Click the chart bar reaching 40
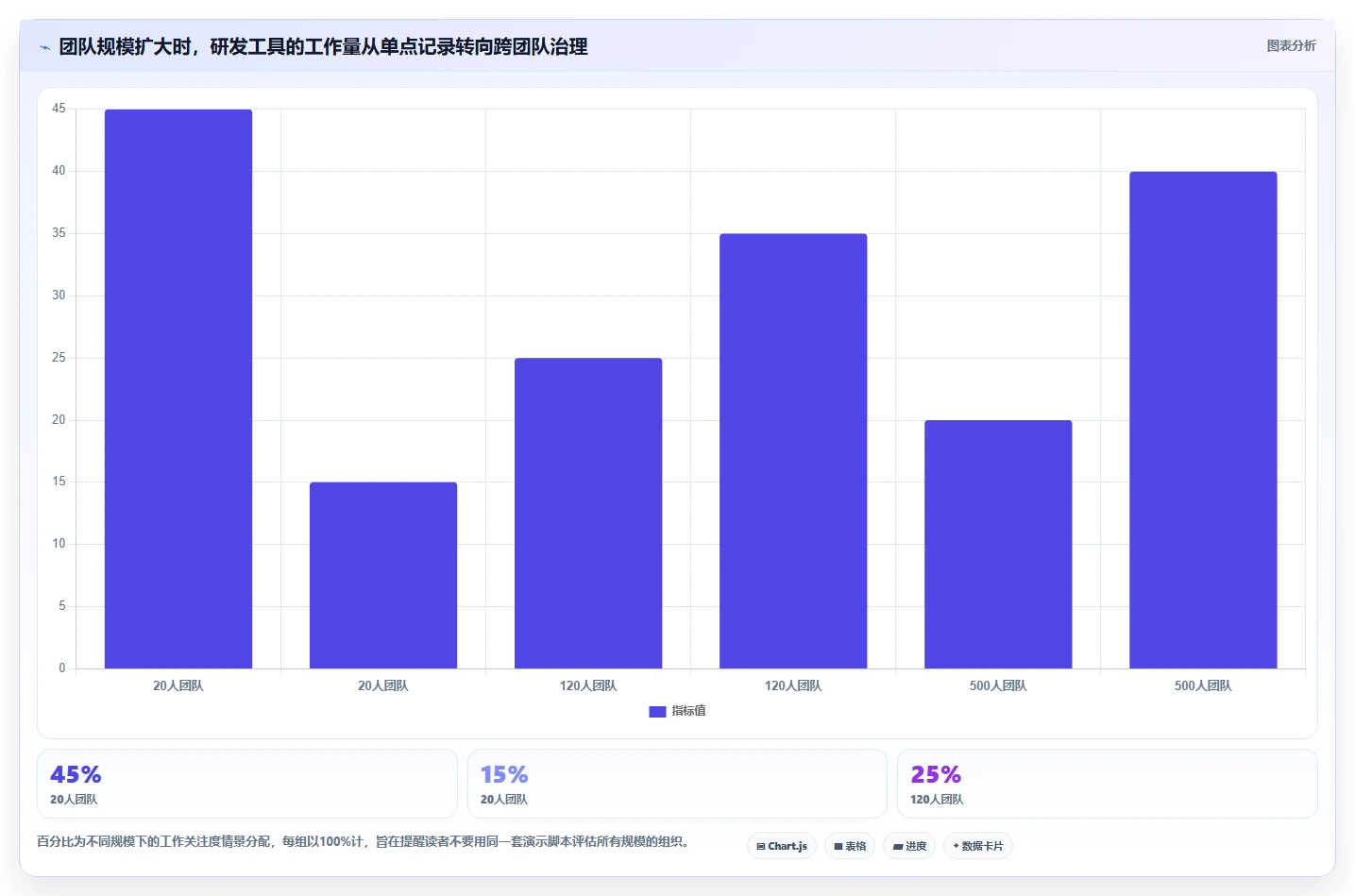This screenshot has width=1355, height=896. pos(1203,420)
